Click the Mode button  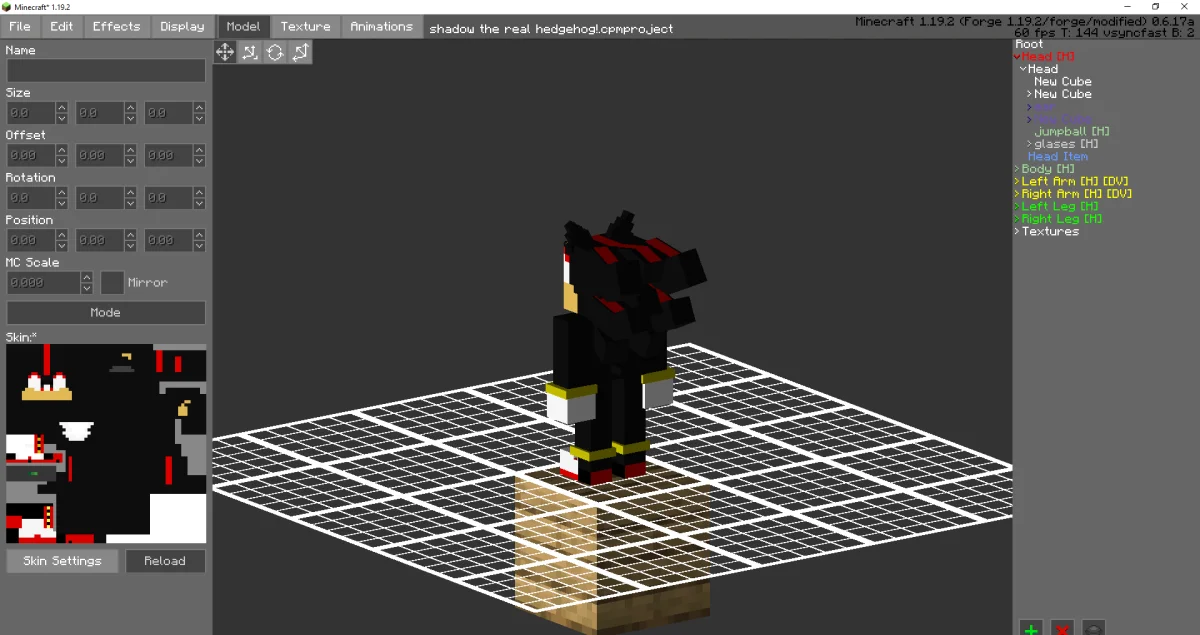(106, 312)
